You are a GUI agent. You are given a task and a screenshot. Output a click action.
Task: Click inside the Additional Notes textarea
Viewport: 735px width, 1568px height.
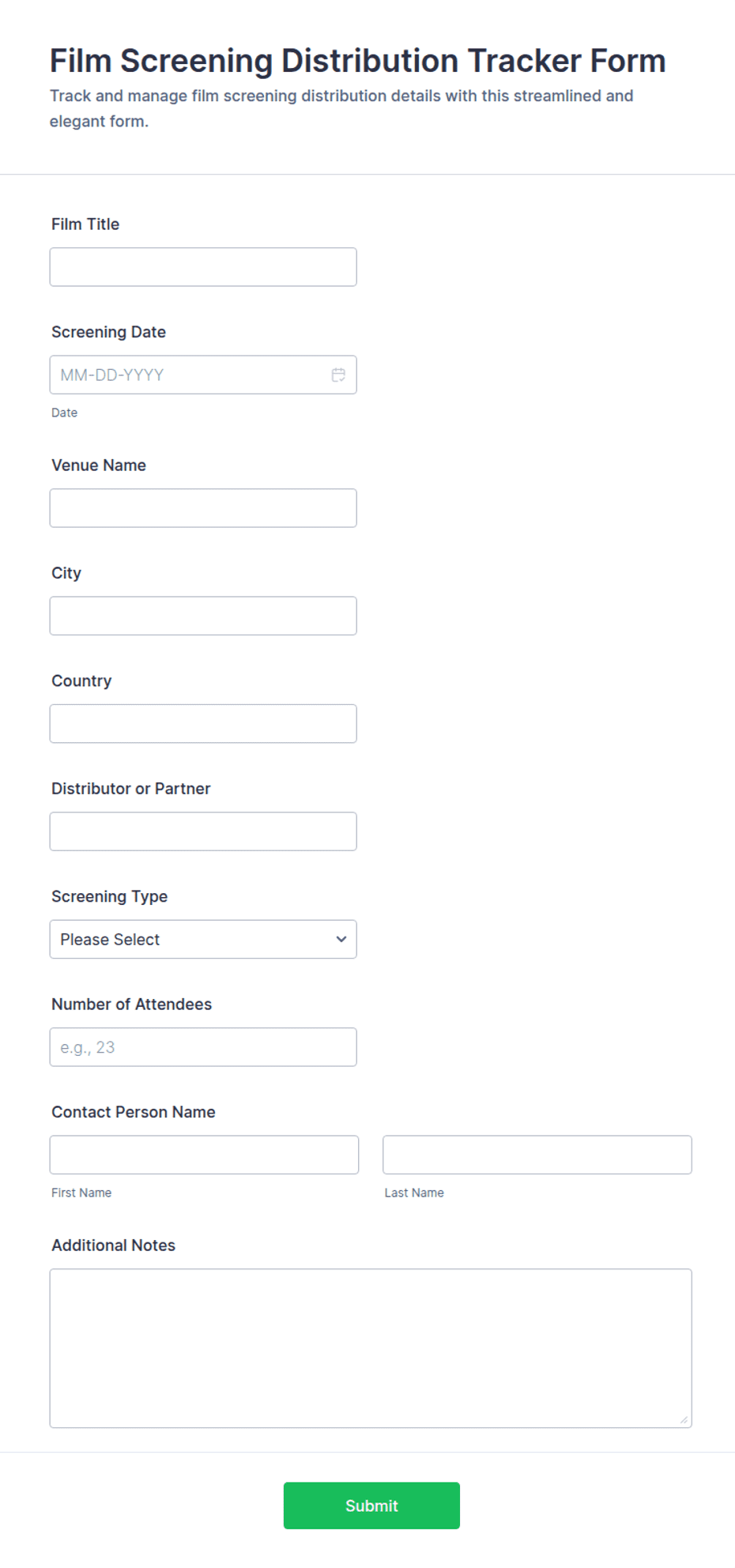[x=371, y=1348]
